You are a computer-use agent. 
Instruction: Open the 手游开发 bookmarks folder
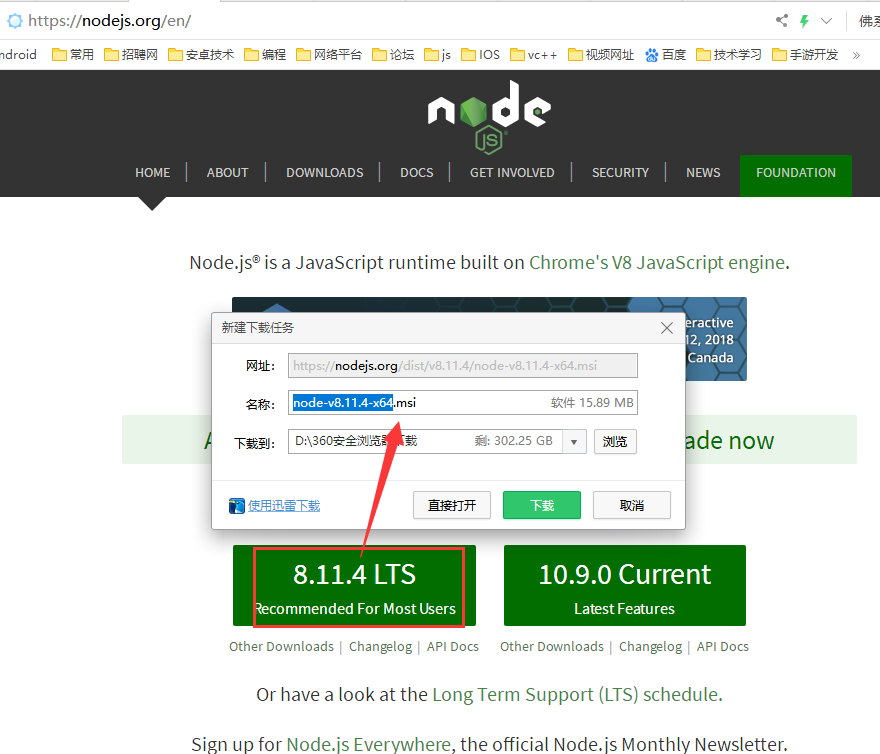(805, 54)
